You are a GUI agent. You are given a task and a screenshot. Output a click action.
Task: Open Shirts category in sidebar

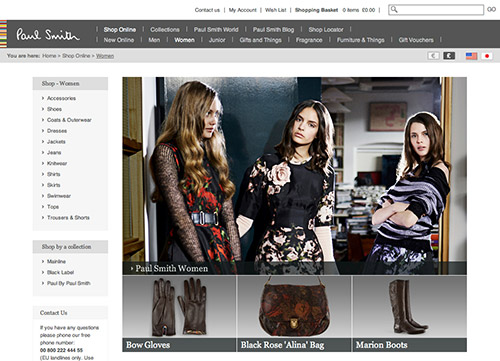[54, 174]
